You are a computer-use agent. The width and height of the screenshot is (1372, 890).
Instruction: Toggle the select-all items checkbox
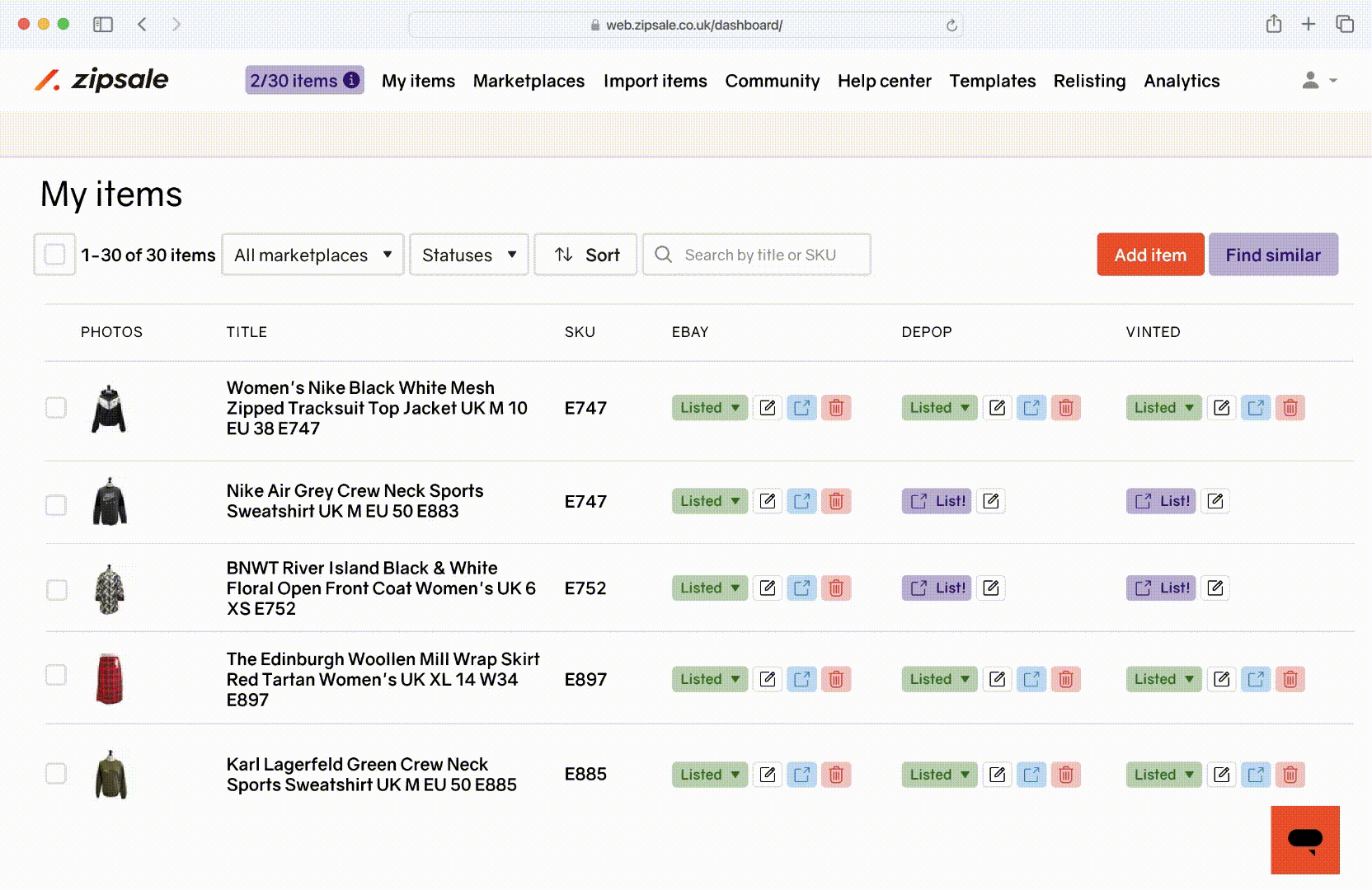(54, 255)
